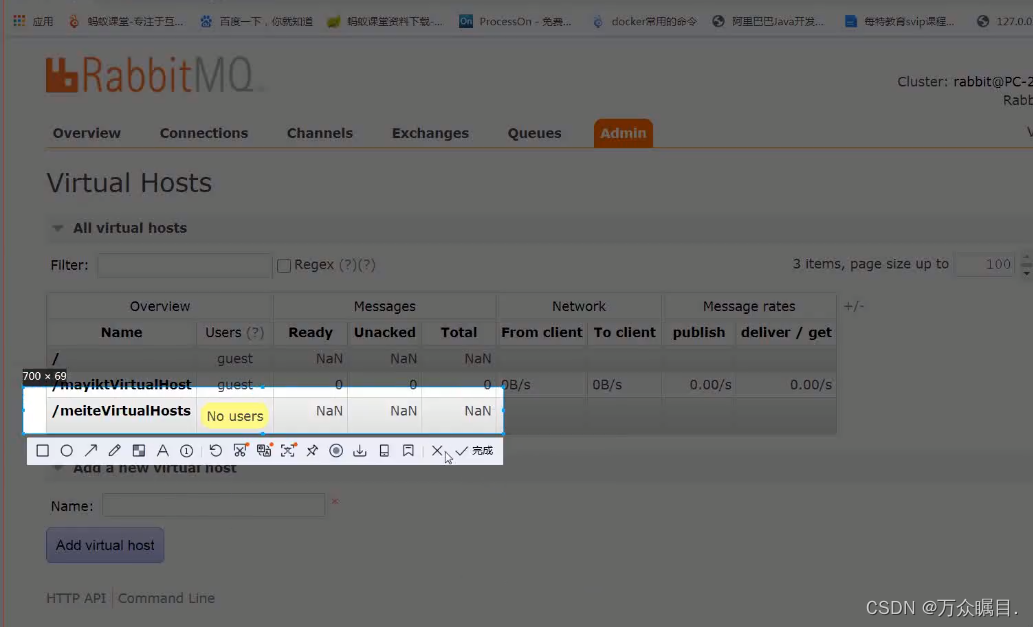The width and height of the screenshot is (1033, 627).
Task: Click the publish column header
Action: [x=699, y=333]
